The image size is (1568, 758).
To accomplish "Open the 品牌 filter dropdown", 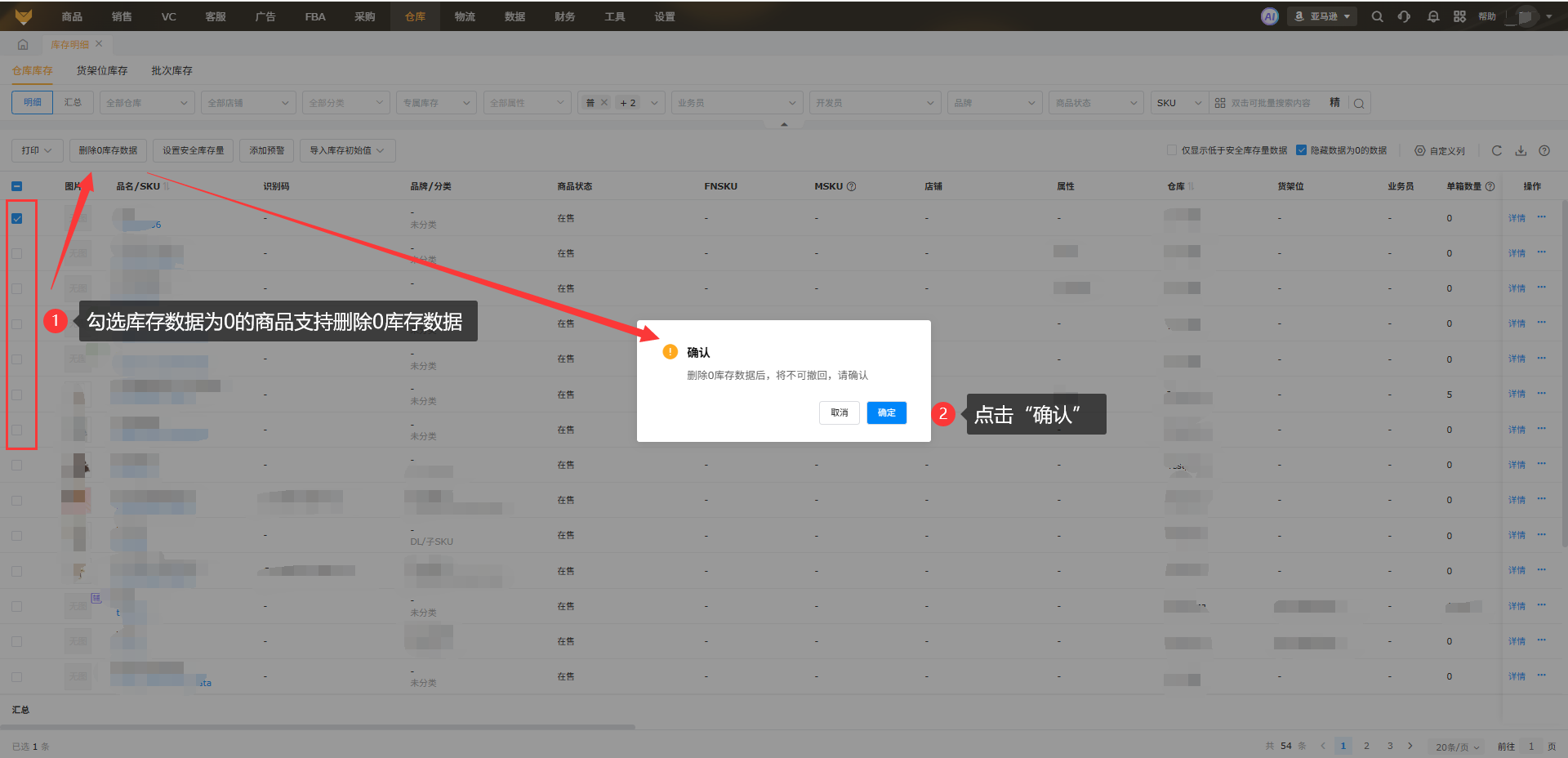I will [x=996, y=103].
